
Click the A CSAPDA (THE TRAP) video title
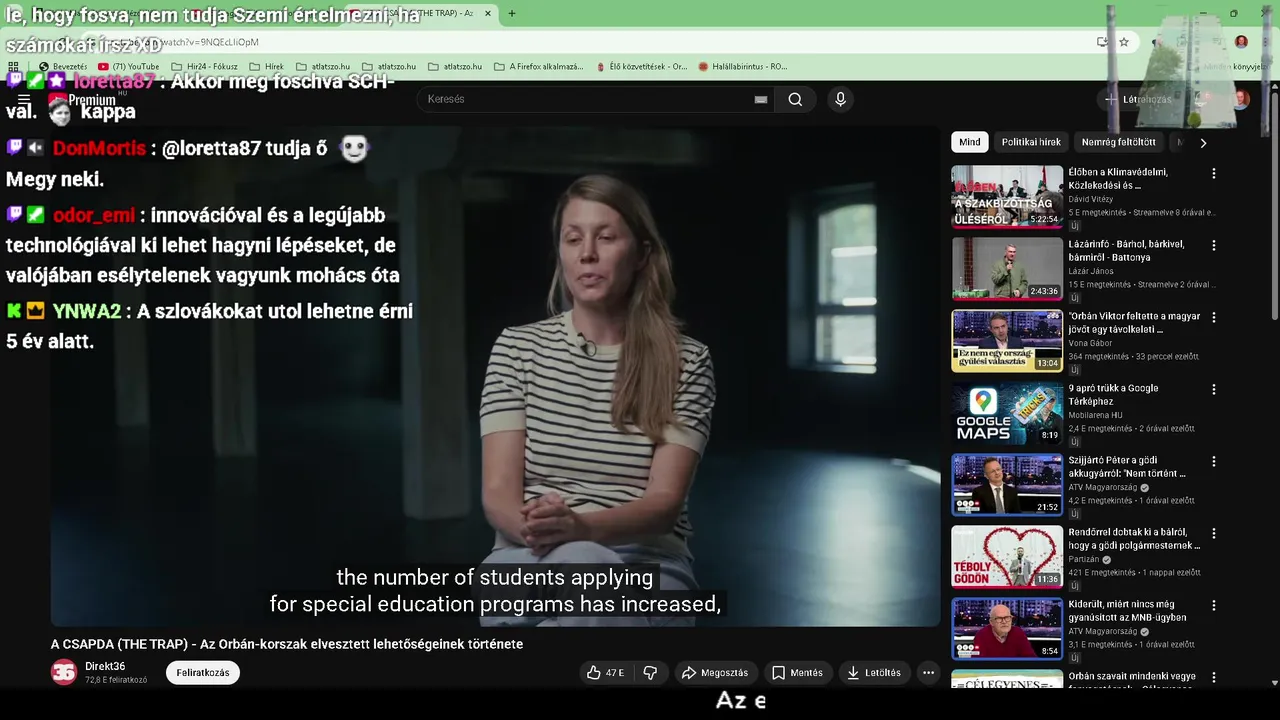(x=287, y=644)
